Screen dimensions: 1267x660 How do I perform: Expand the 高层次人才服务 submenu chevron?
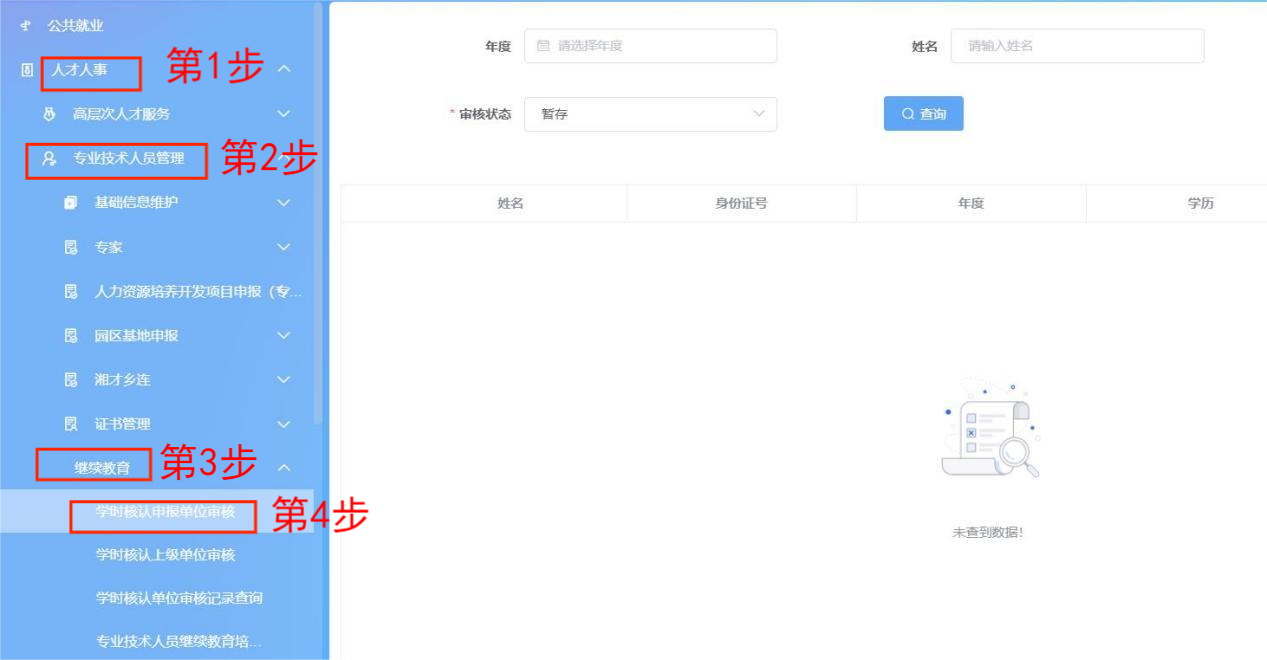(284, 114)
